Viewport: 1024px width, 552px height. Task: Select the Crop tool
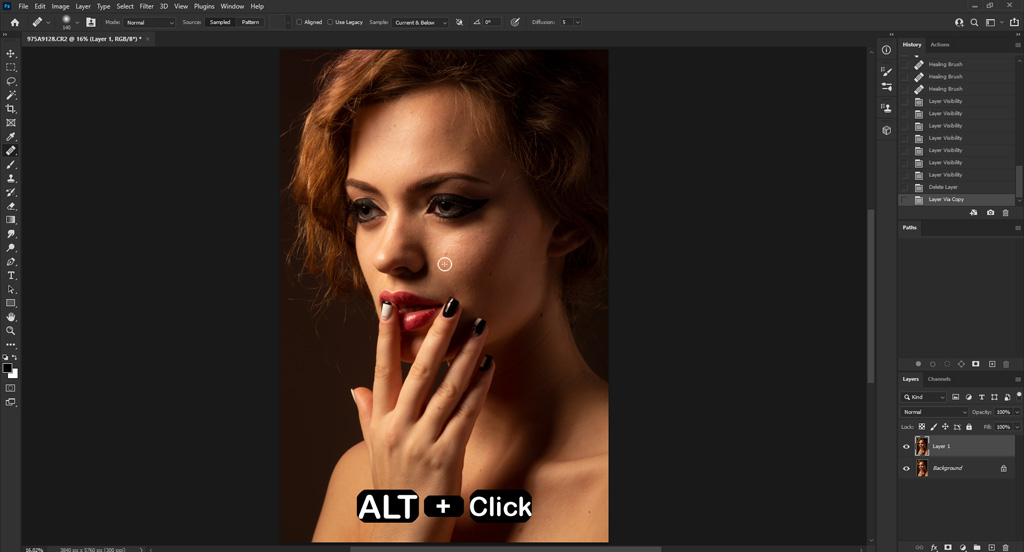coord(10,109)
